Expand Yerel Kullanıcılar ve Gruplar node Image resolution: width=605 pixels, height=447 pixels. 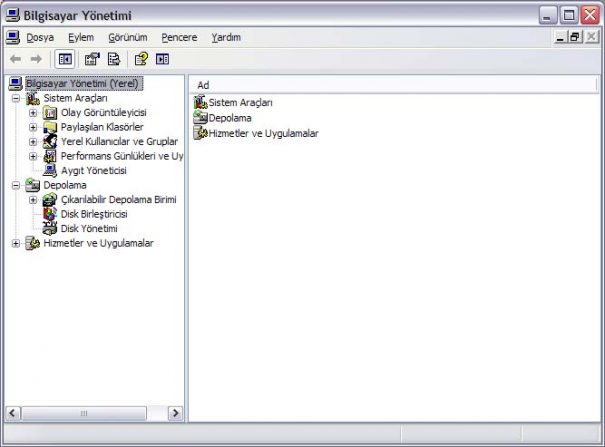click(33, 142)
